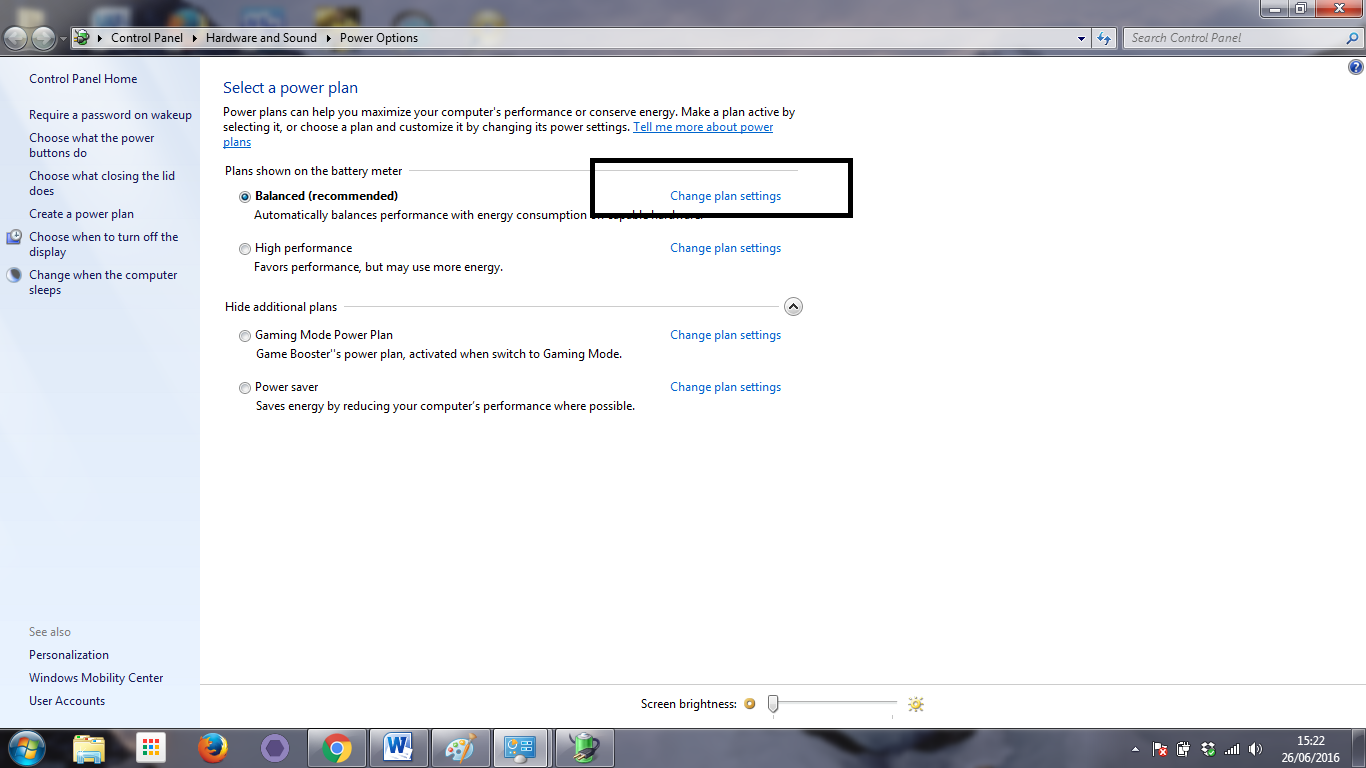Open the green battery app on taskbar

585,748
